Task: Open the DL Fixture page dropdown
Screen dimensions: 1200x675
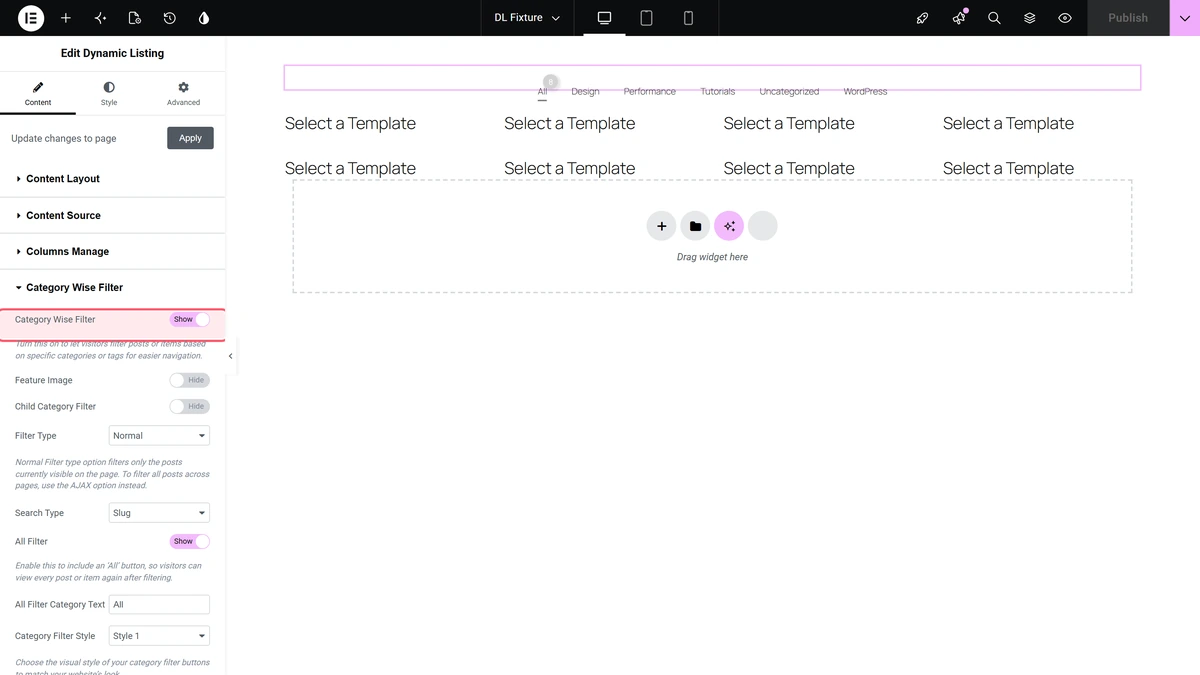Action: tap(527, 18)
